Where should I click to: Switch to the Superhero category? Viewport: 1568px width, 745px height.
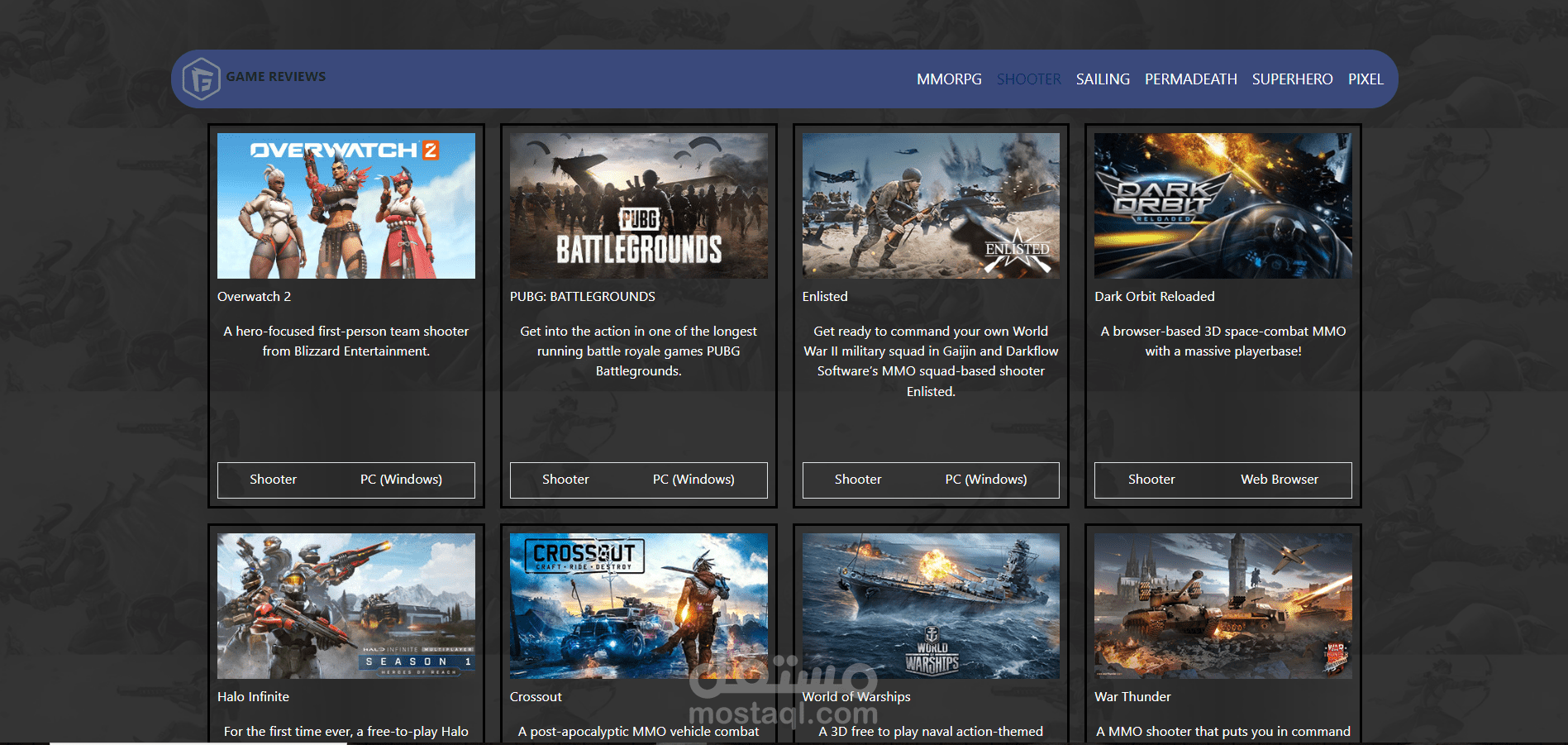(1292, 79)
